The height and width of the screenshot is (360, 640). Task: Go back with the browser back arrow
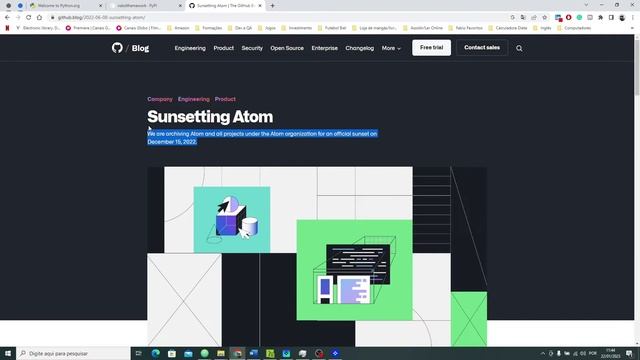(x=7, y=18)
